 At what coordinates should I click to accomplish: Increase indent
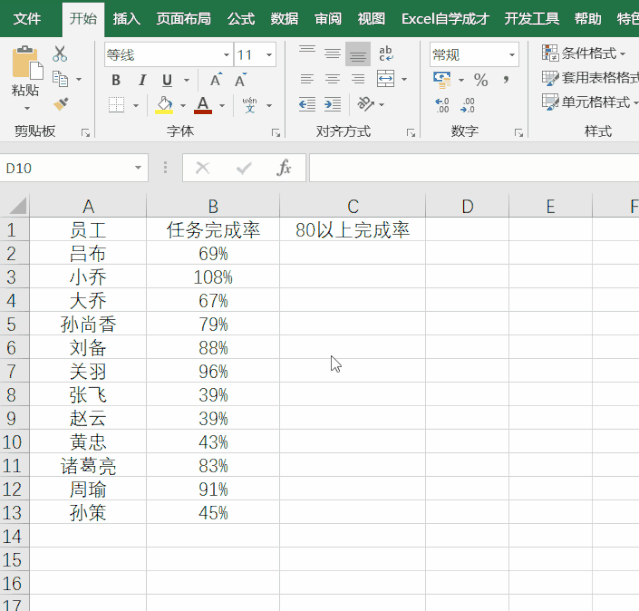tap(333, 104)
